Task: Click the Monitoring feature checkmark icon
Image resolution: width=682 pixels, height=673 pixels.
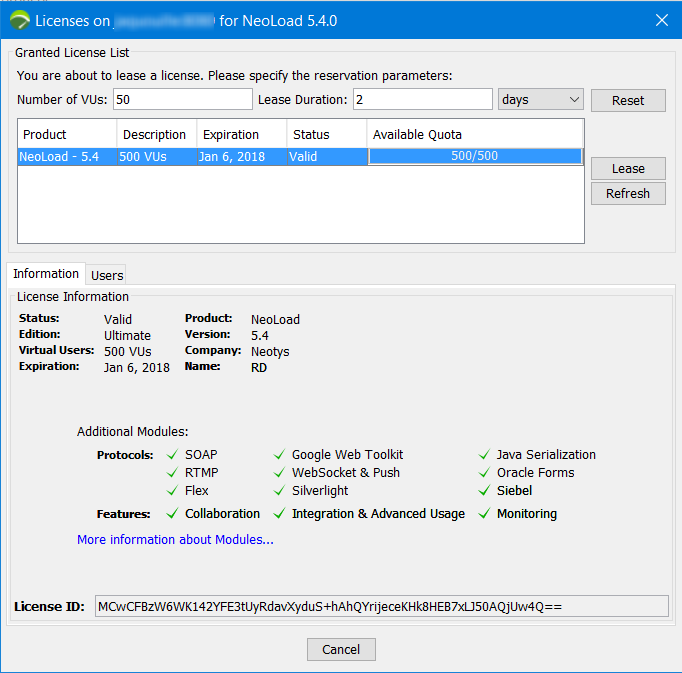Action: click(x=485, y=514)
